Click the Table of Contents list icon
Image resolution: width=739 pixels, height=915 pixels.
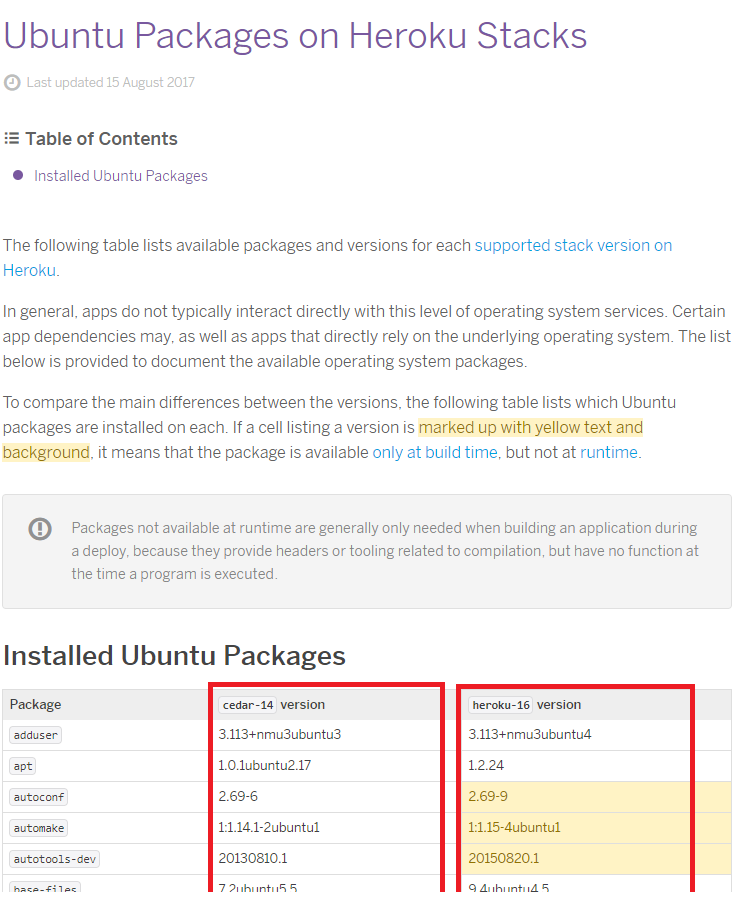[x=12, y=139]
